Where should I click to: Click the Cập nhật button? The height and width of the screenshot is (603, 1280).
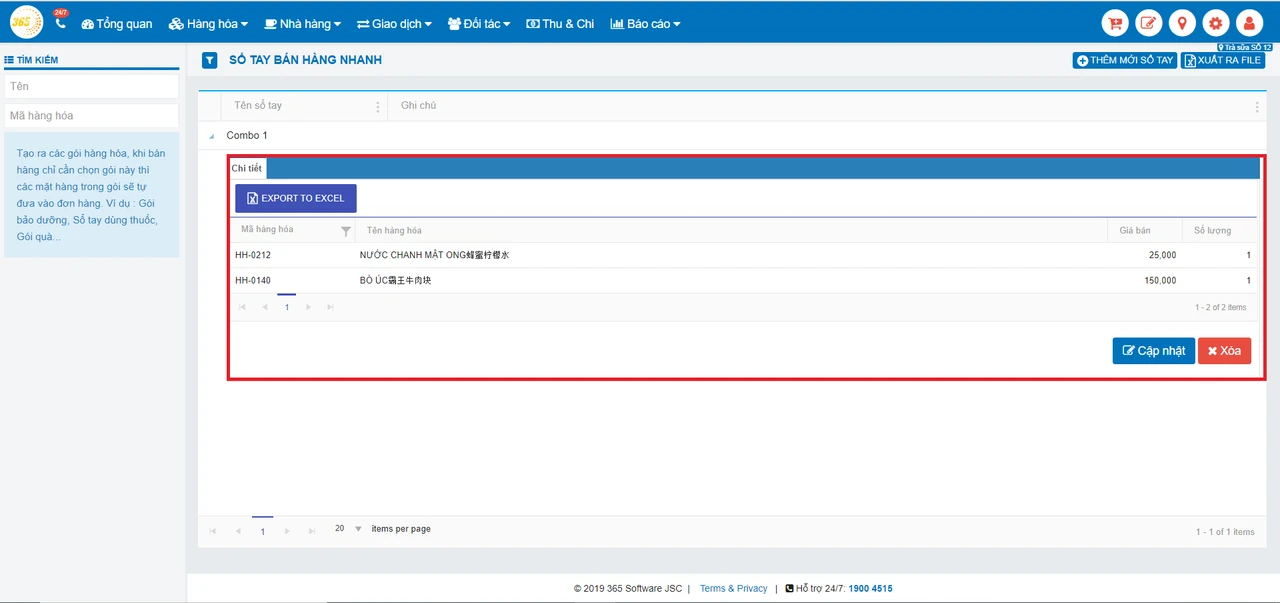[x=1153, y=351]
